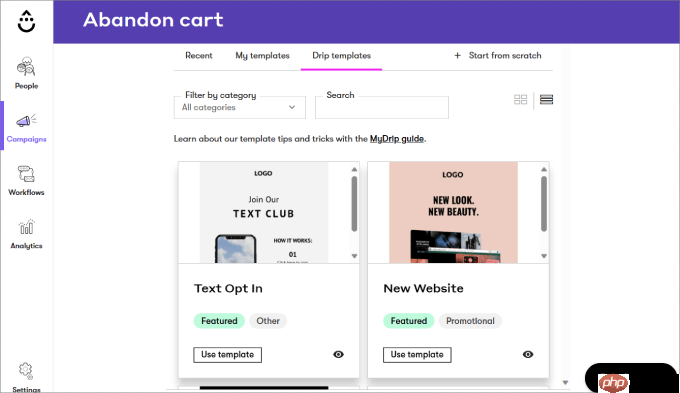Click the Promotional tag on New Website

click(470, 321)
